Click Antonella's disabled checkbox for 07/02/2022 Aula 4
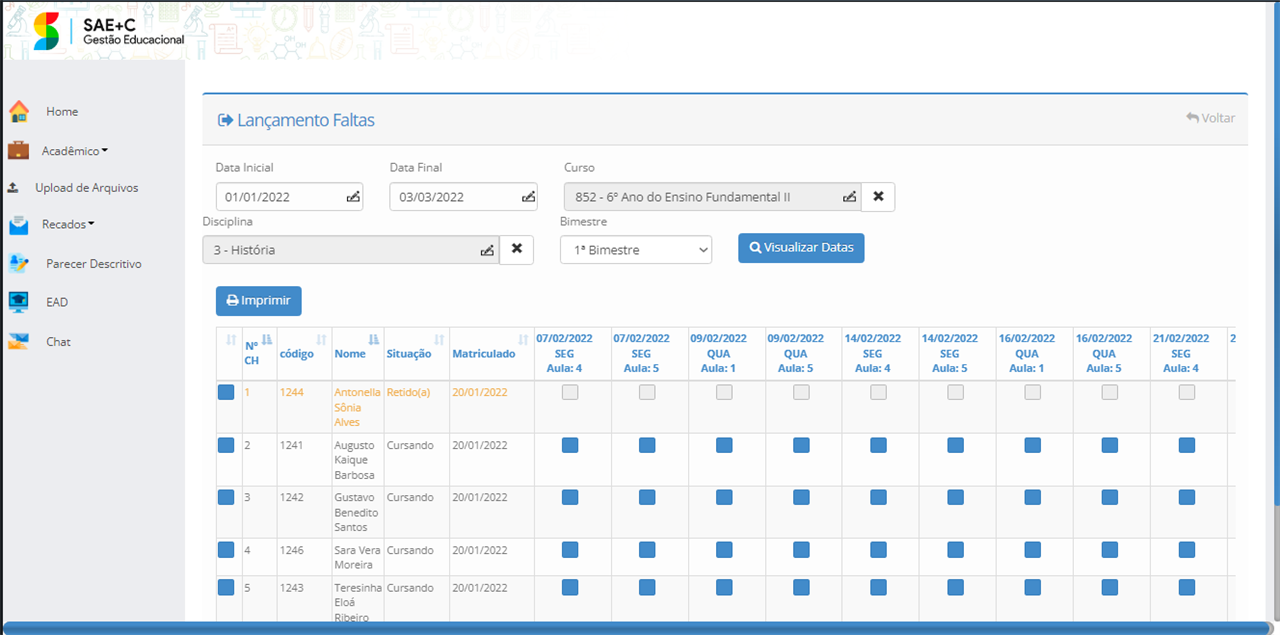This screenshot has height=635, width=1280. (570, 393)
